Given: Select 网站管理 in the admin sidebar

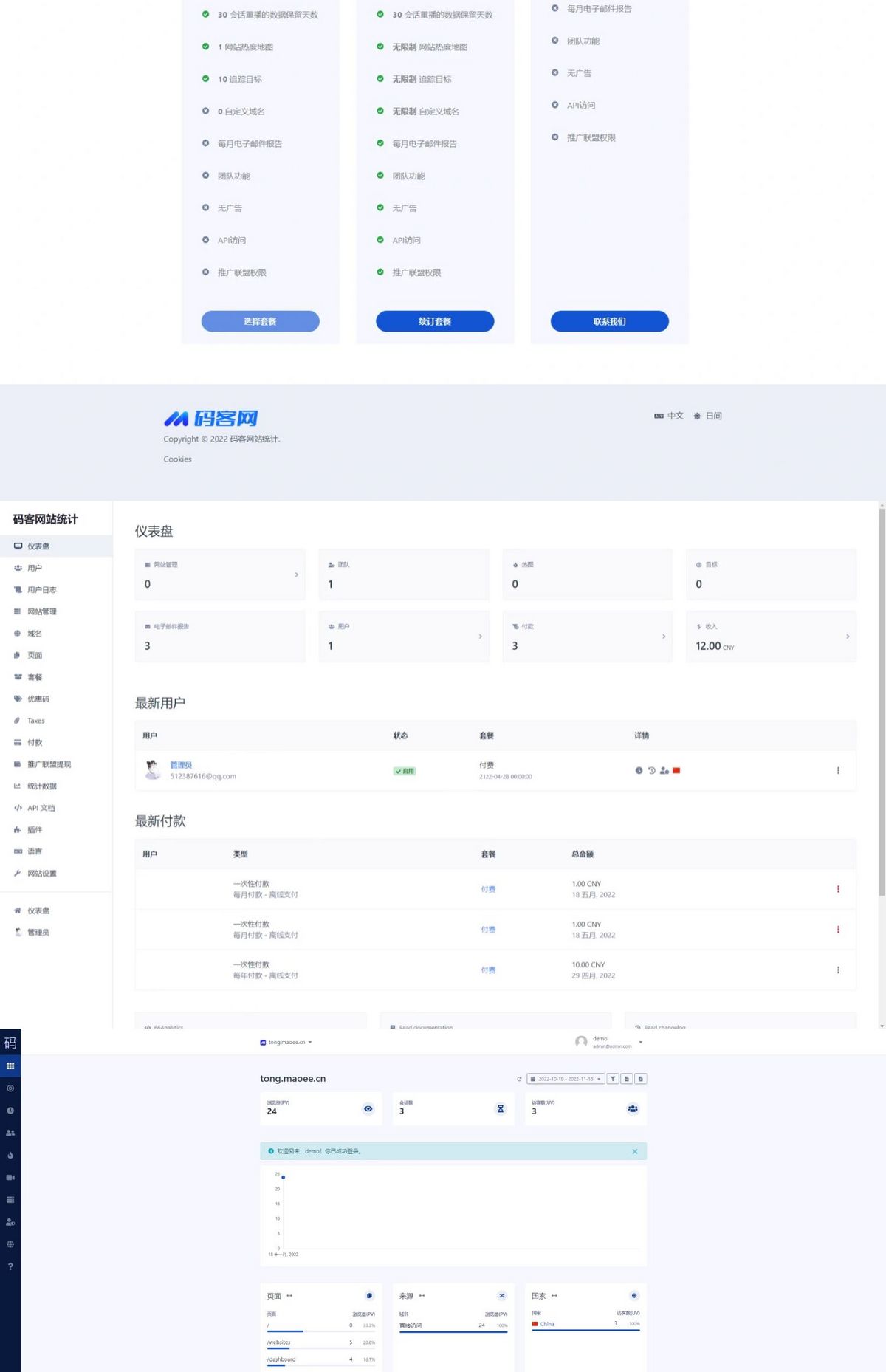Looking at the screenshot, I should [56, 611].
